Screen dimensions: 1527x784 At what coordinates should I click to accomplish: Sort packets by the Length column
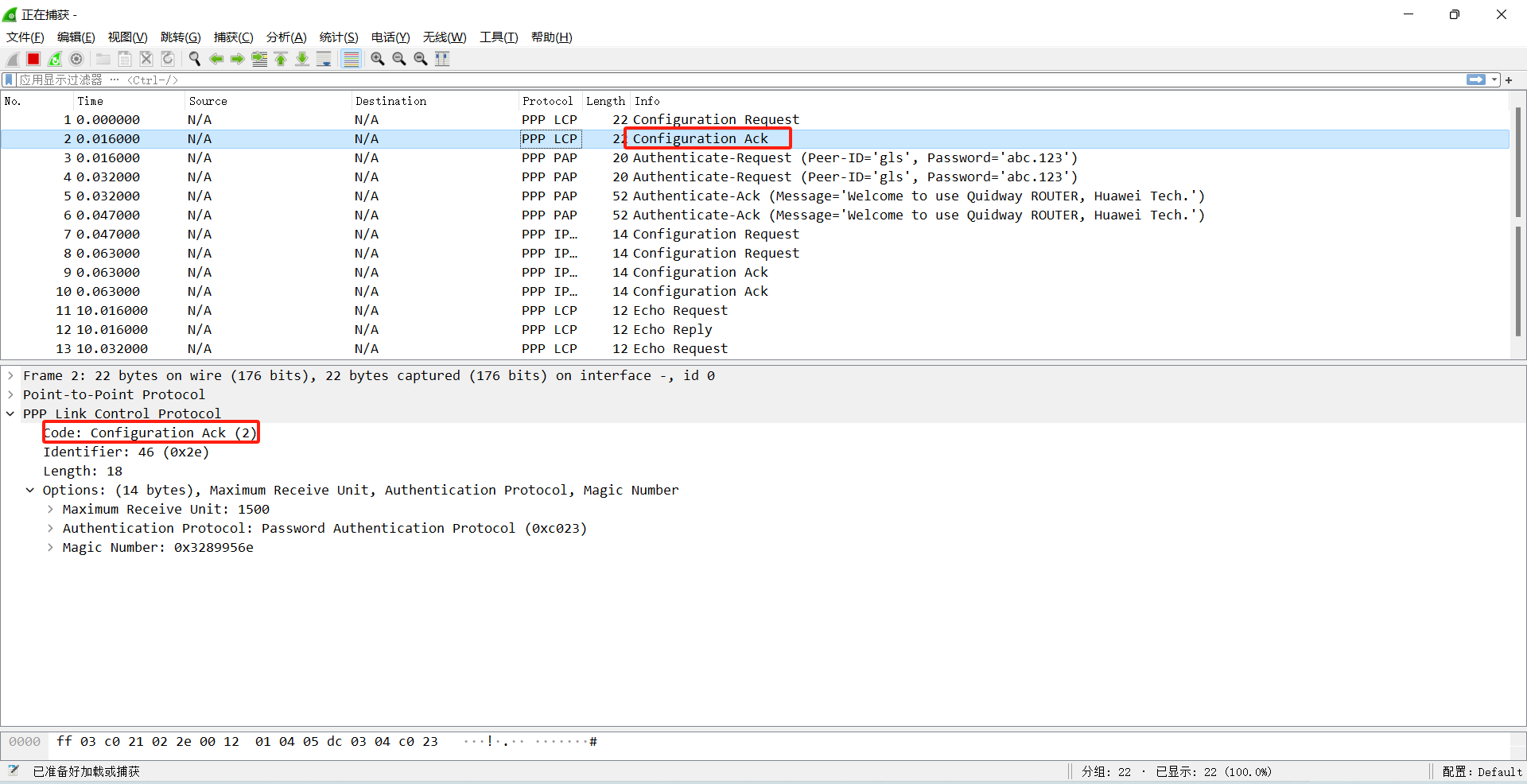[x=606, y=101]
